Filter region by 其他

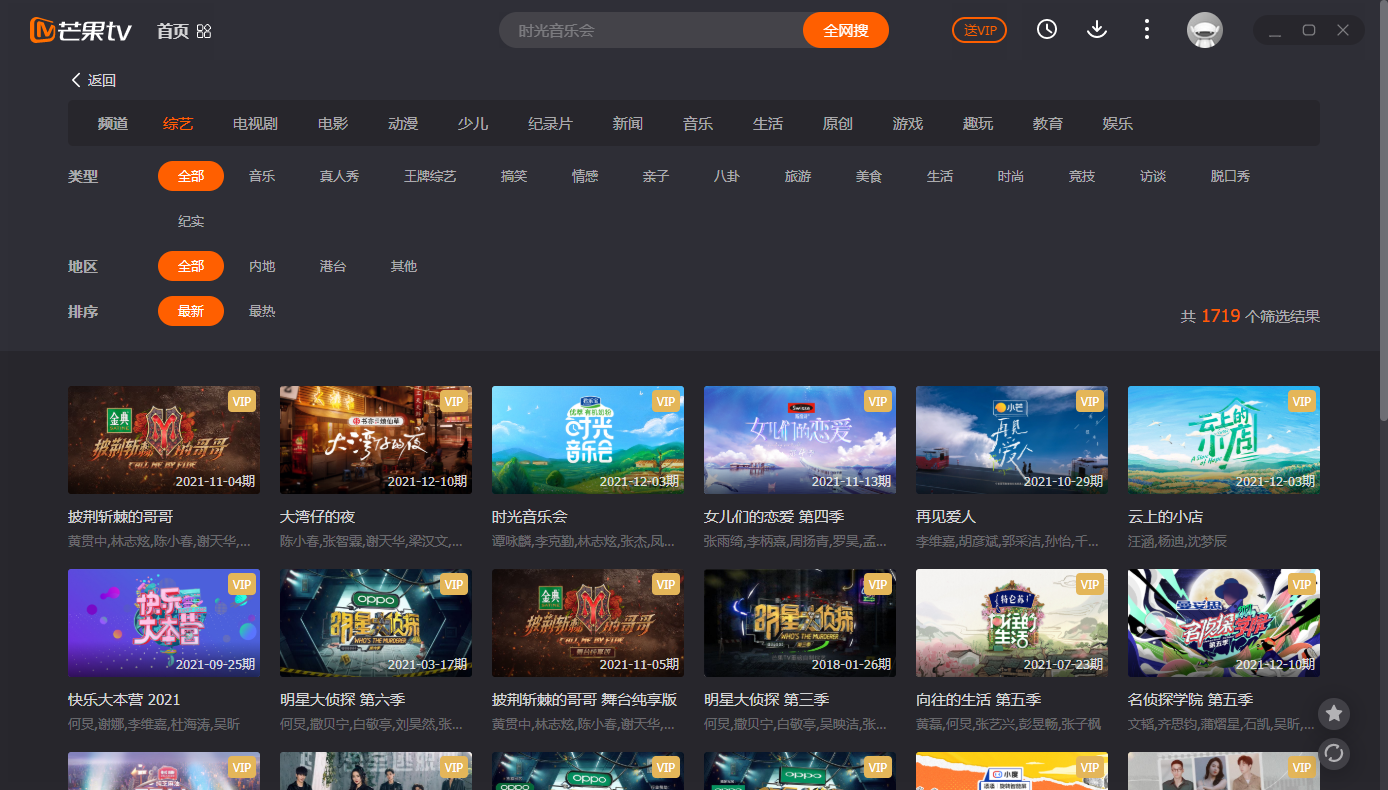pyautogui.click(x=404, y=266)
